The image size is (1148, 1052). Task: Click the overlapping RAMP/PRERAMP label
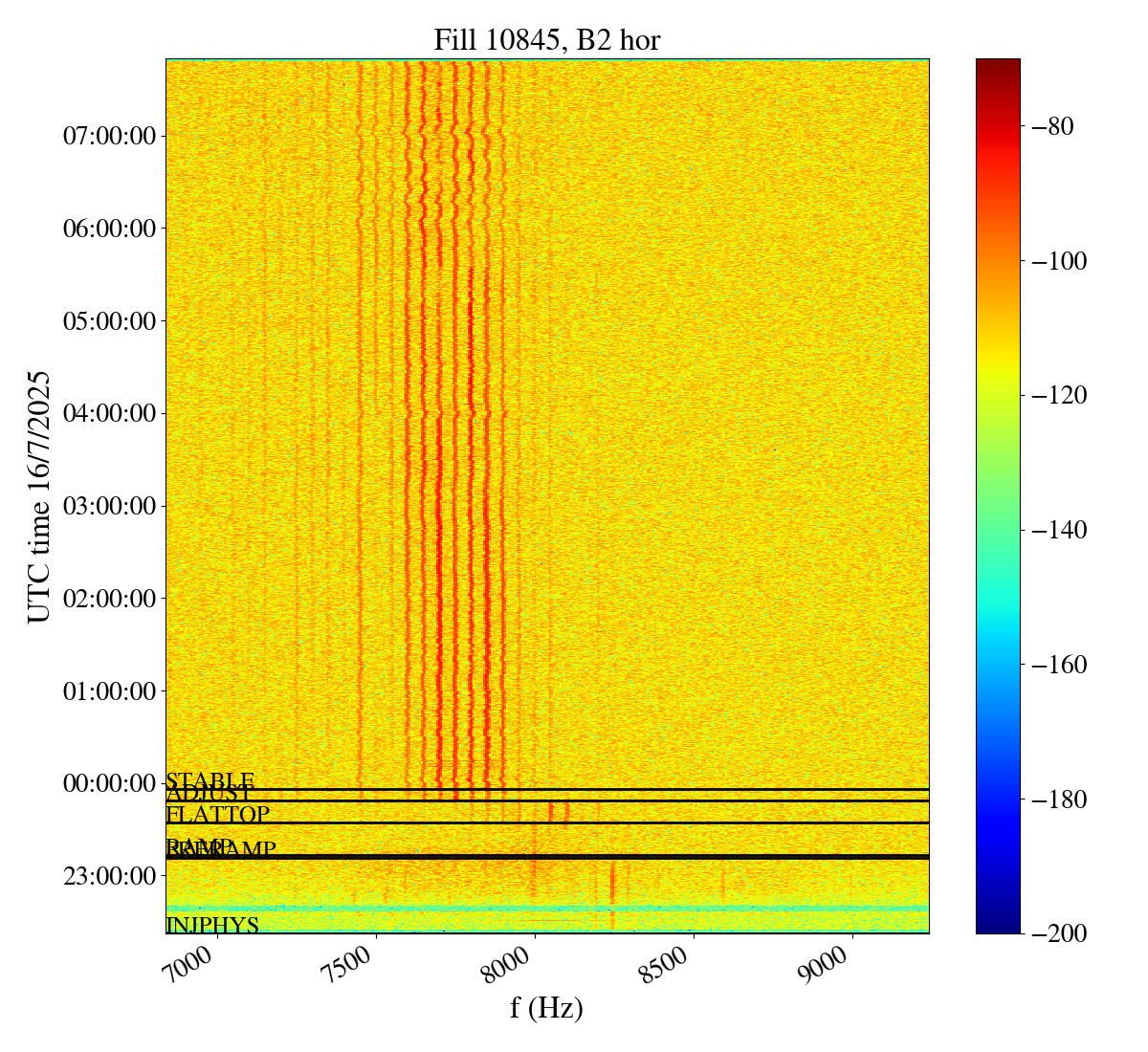pyautogui.click(x=221, y=849)
